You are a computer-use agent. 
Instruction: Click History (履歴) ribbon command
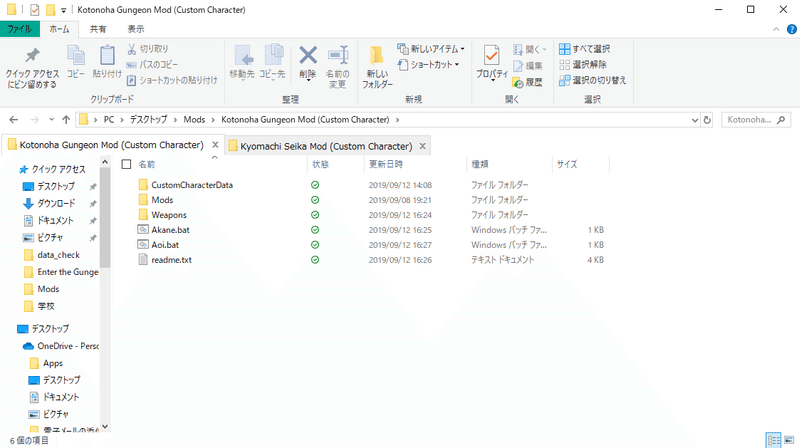[528, 82]
